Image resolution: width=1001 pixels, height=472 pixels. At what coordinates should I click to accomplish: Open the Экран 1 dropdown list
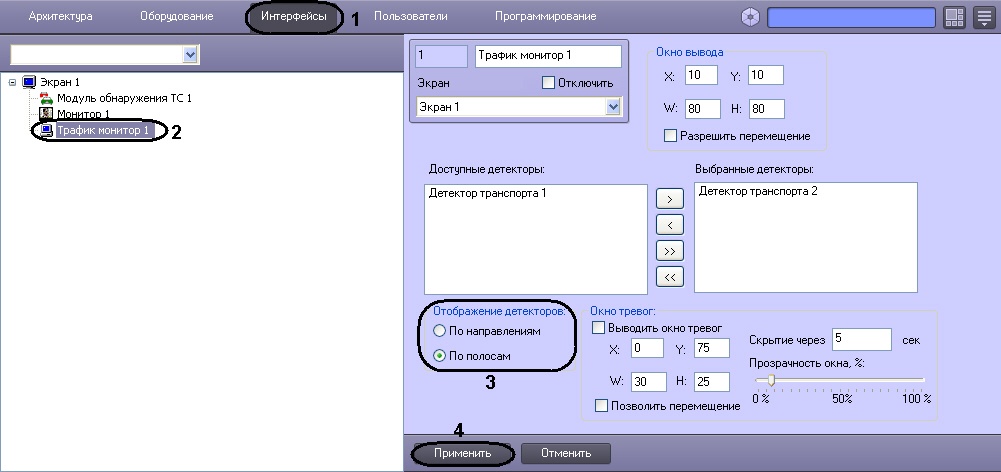613,105
